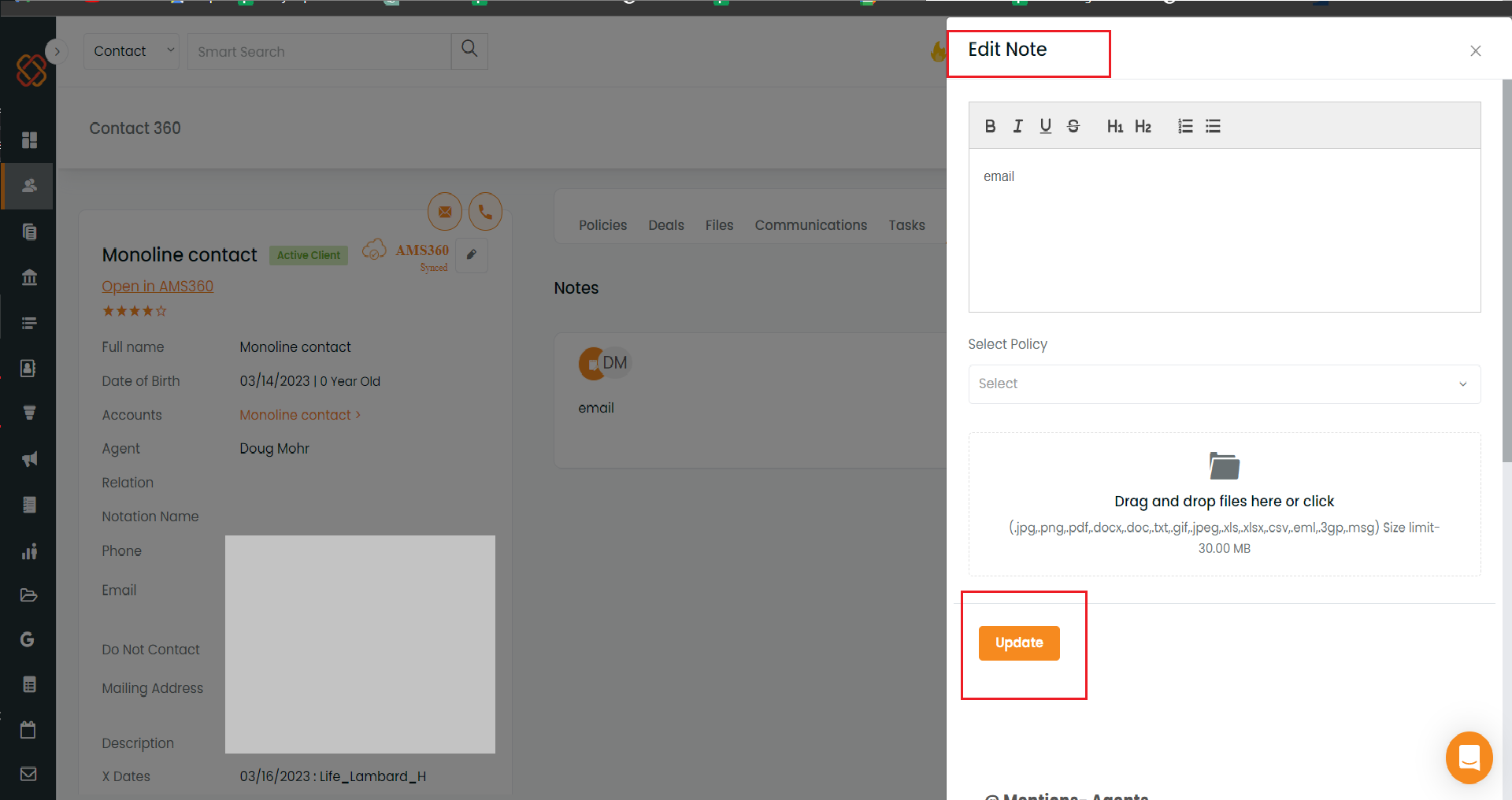Click the search magnifier icon

(x=469, y=50)
